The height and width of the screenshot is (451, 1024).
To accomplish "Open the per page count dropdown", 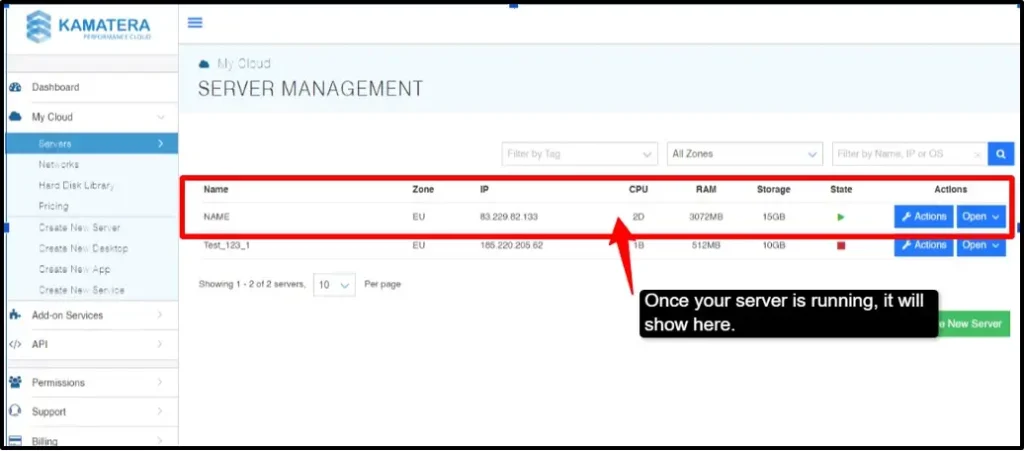I will [334, 285].
